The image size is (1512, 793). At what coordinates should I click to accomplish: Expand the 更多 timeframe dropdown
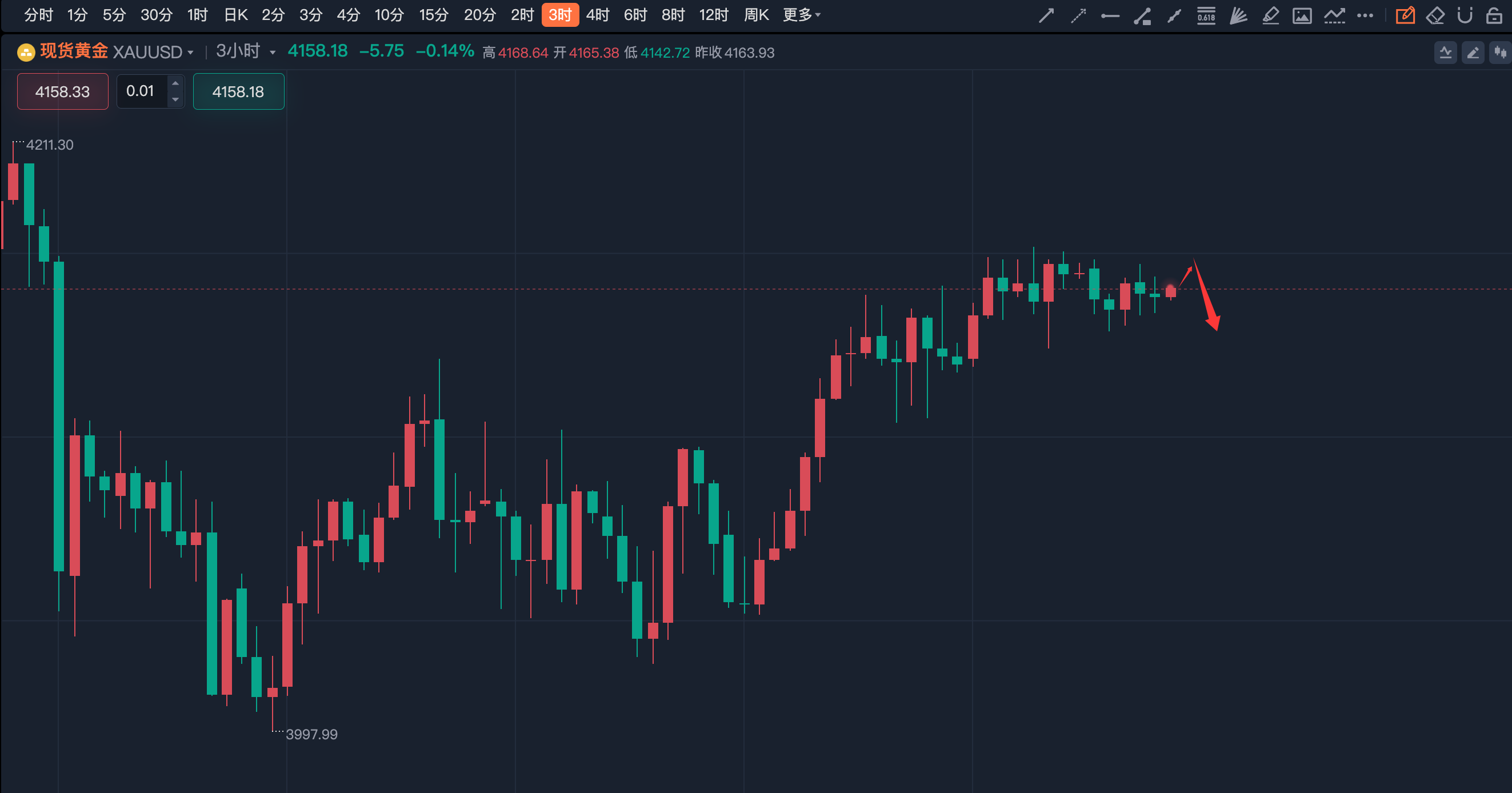pyautogui.click(x=801, y=15)
